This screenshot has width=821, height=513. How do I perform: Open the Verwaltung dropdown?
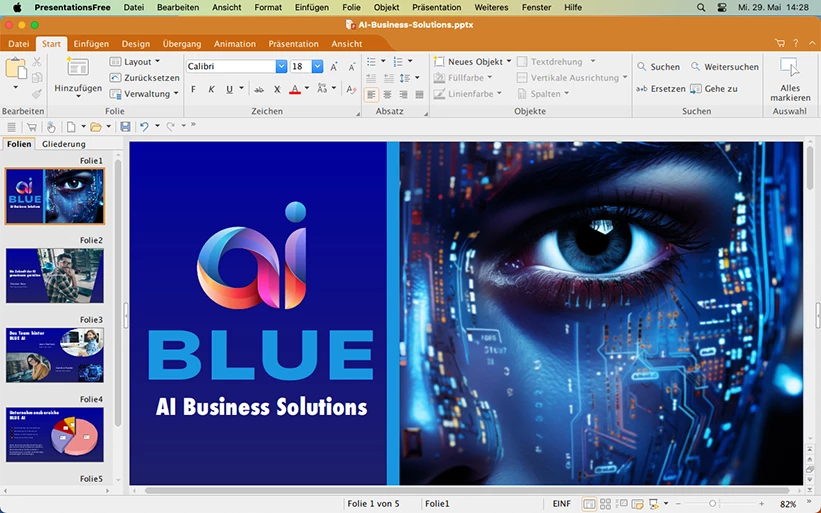pyautogui.click(x=144, y=94)
